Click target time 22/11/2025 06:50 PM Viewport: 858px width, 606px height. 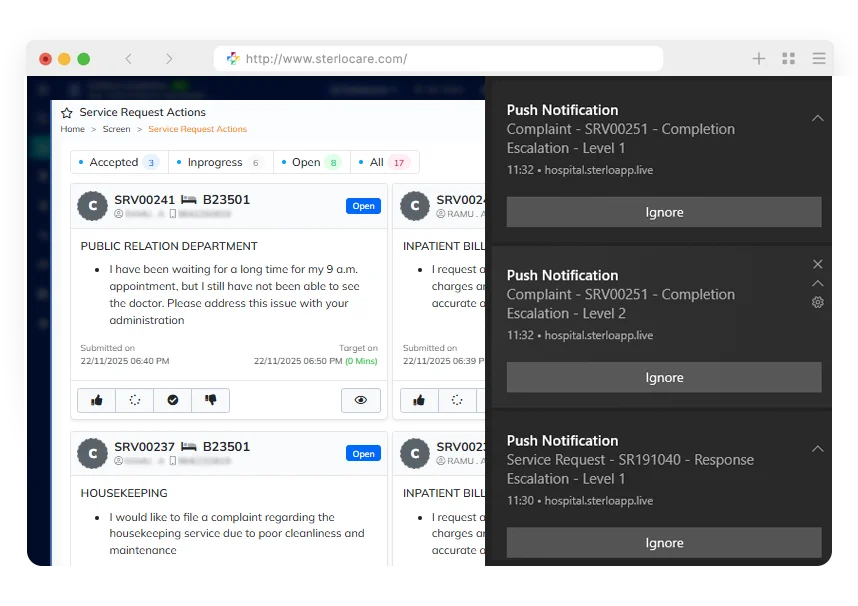point(298,361)
